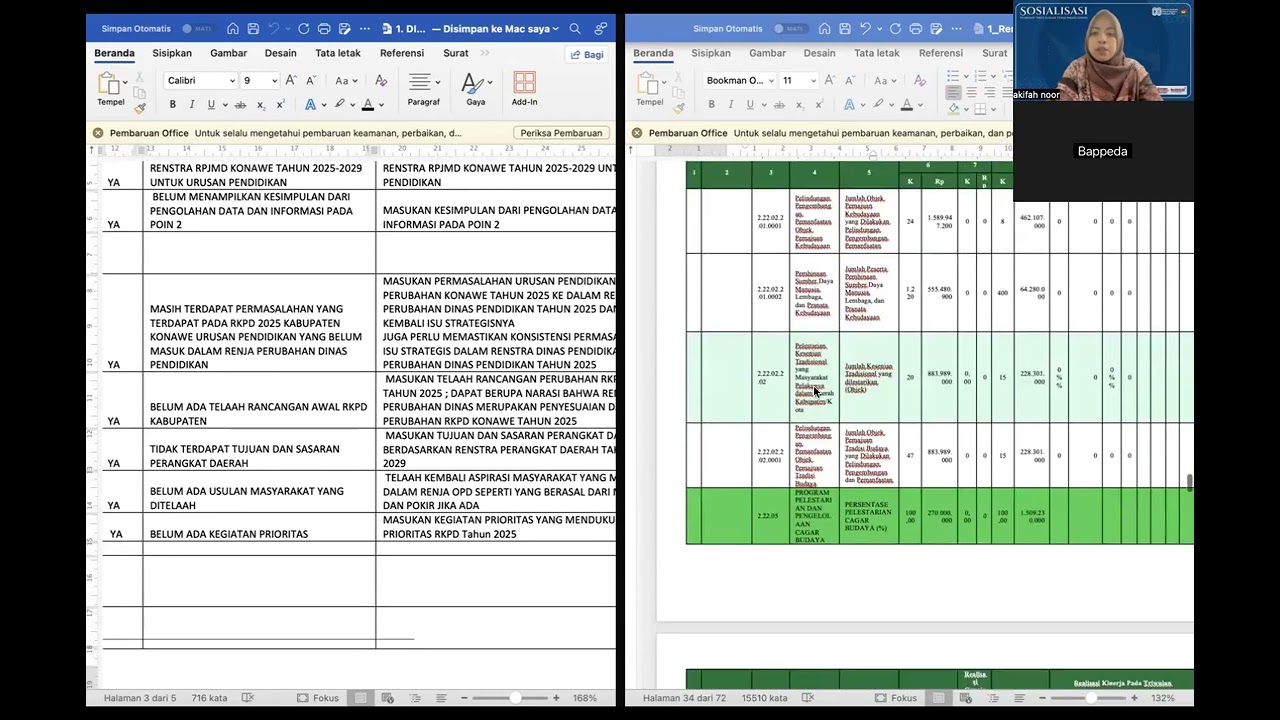
Task: Click Fokus button in left window status bar
Action: 316,698
